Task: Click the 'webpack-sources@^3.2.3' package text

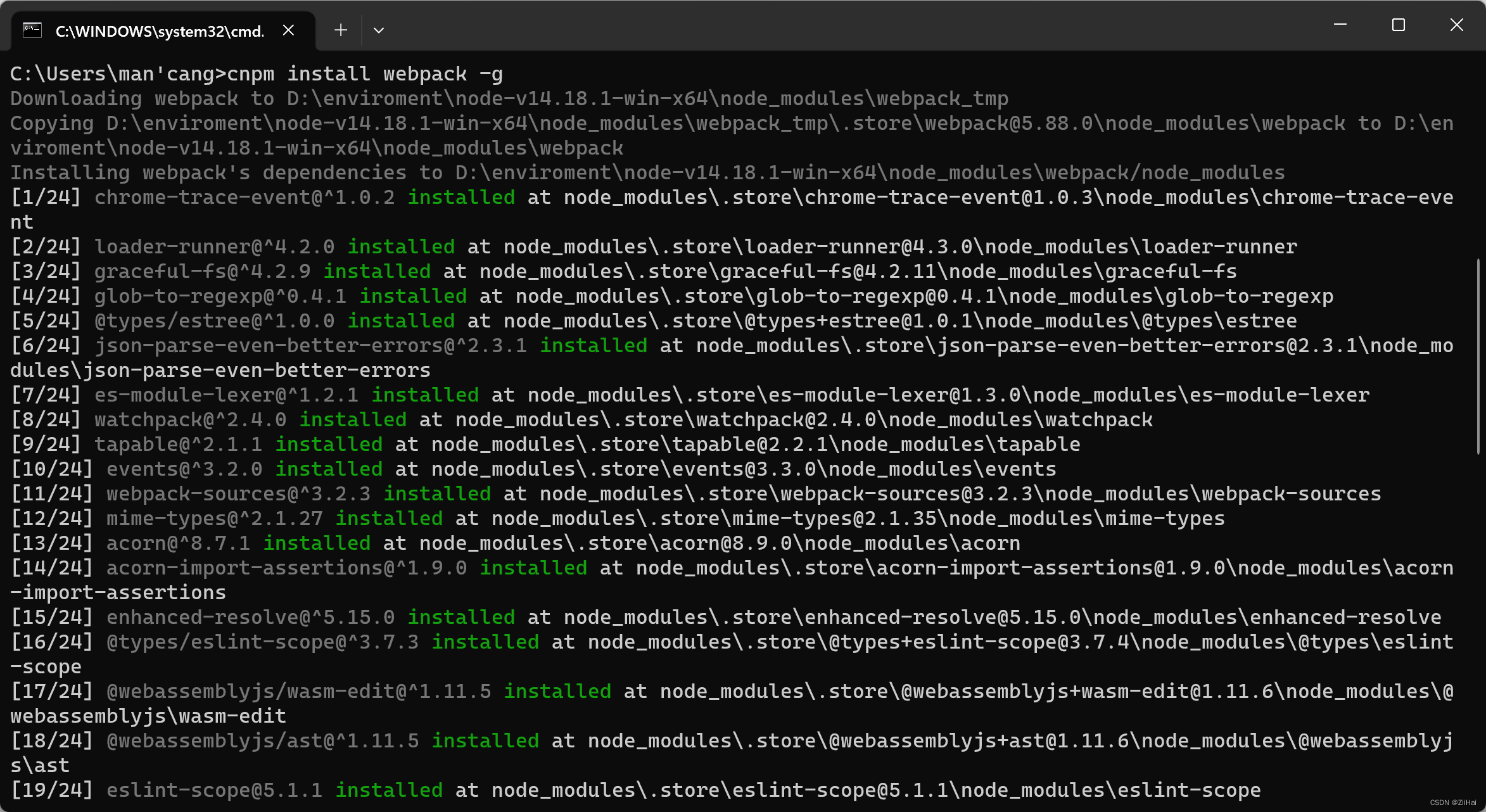Action: click(238, 494)
